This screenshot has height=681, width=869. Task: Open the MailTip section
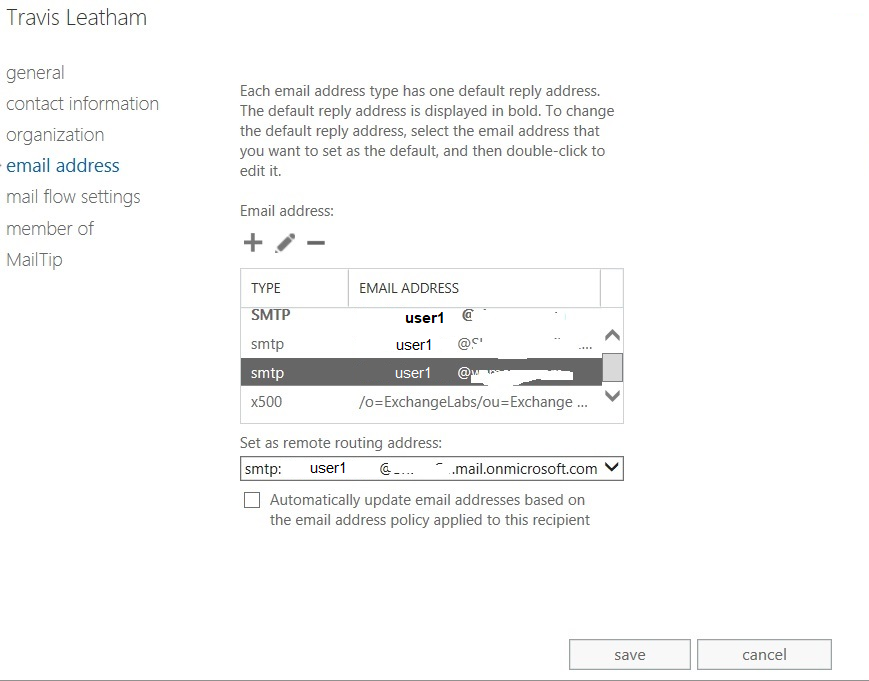tap(34, 259)
